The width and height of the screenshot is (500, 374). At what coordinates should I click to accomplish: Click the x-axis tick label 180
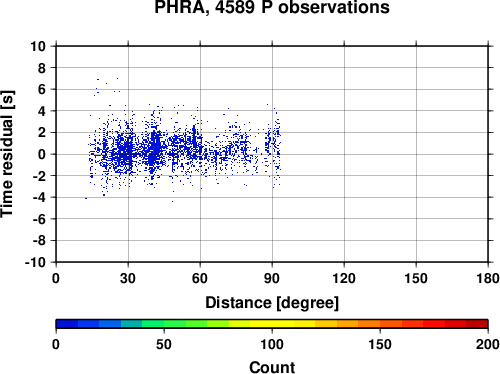pos(488,278)
